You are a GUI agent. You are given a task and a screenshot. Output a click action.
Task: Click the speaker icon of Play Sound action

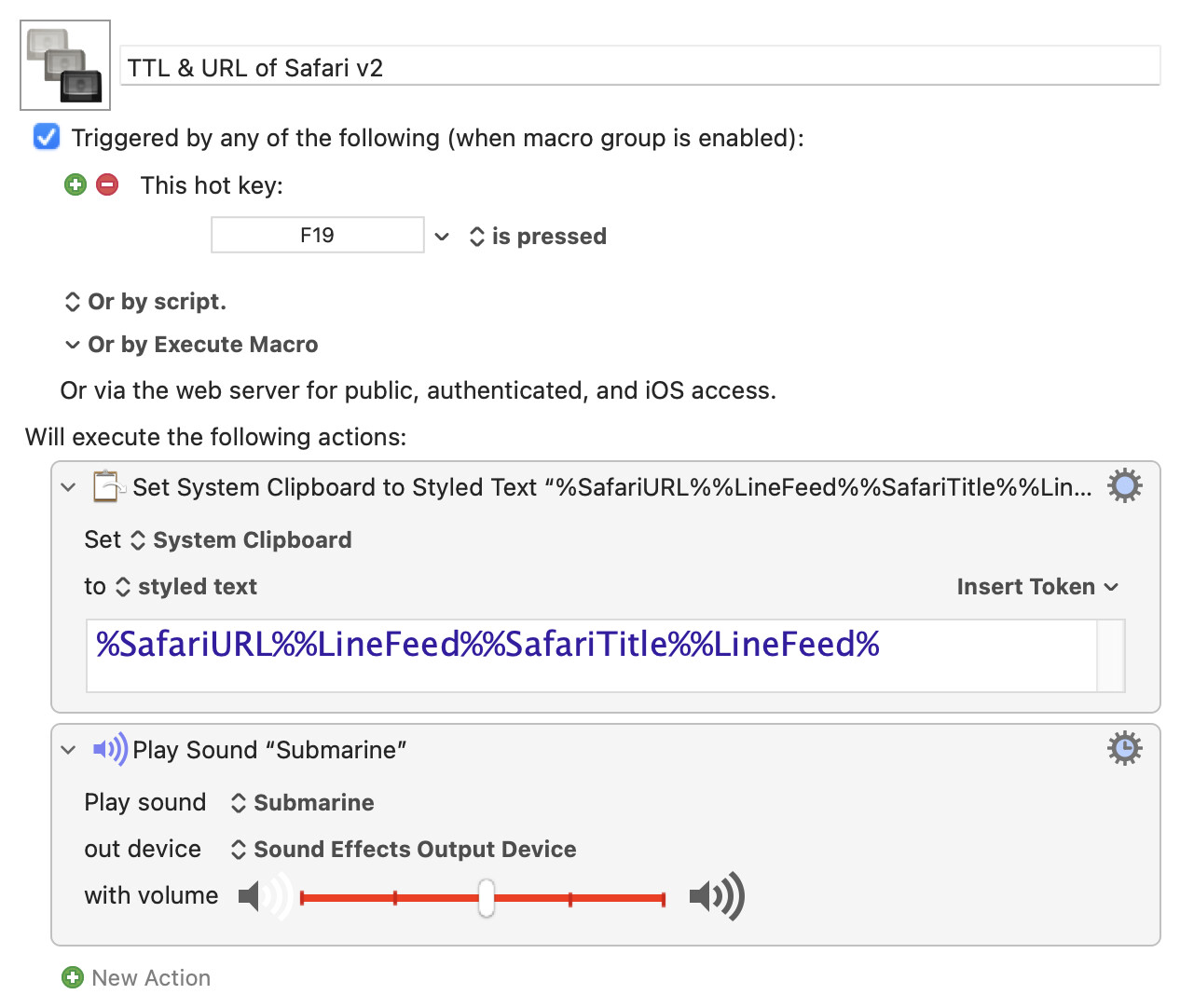coord(110,749)
